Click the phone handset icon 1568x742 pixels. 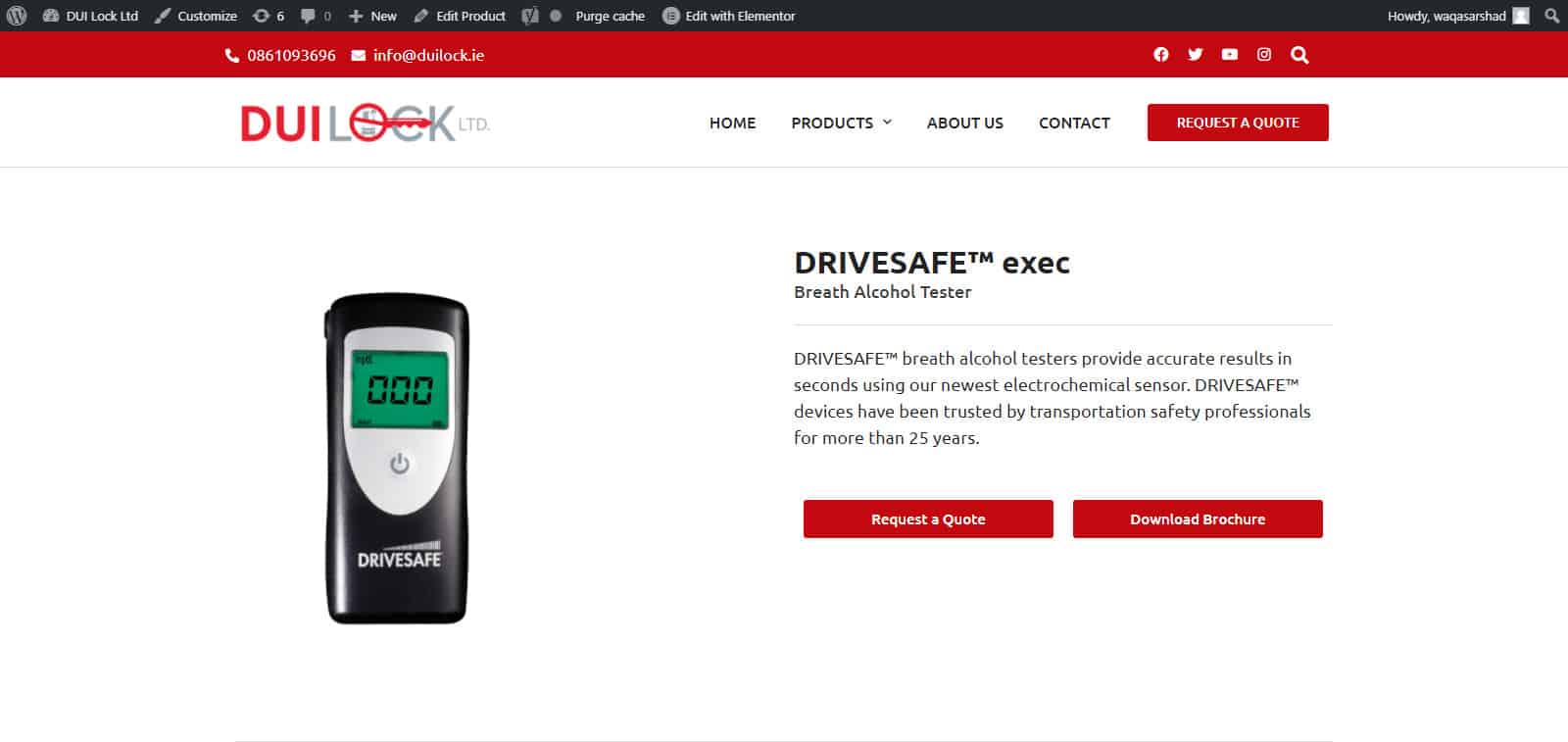(x=232, y=56)
